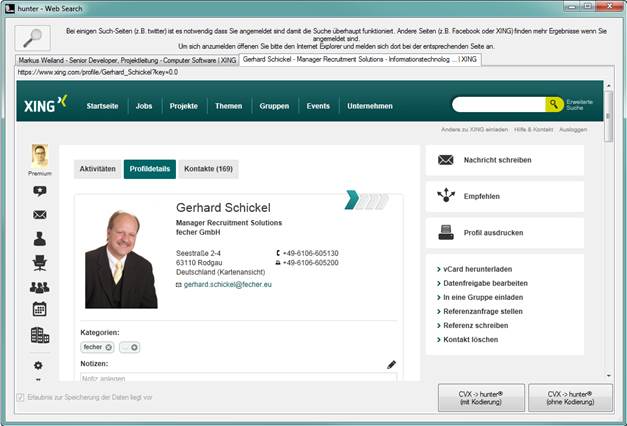Open the messages envelope icon in sidebar
Image resolution: width=627 pixels, height=426 pixels.
pos(40,214)
